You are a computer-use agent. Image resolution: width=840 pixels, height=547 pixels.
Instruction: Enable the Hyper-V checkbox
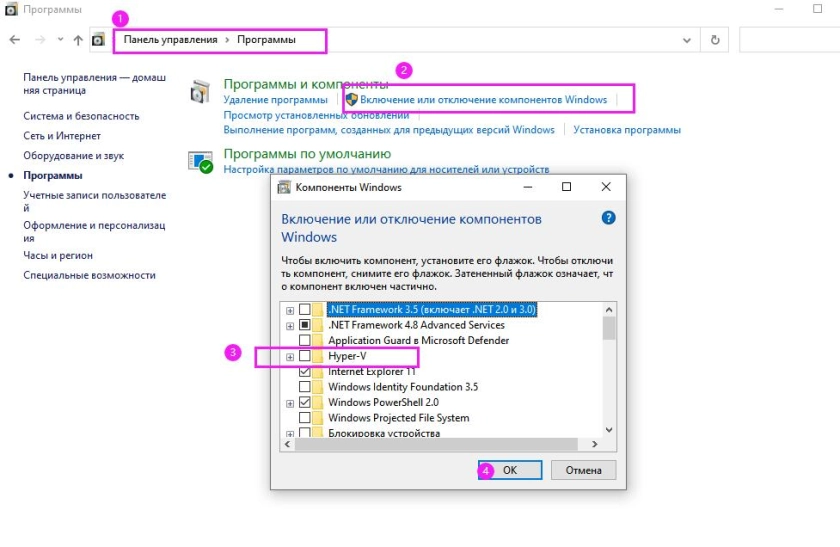(x=305, y=356)
